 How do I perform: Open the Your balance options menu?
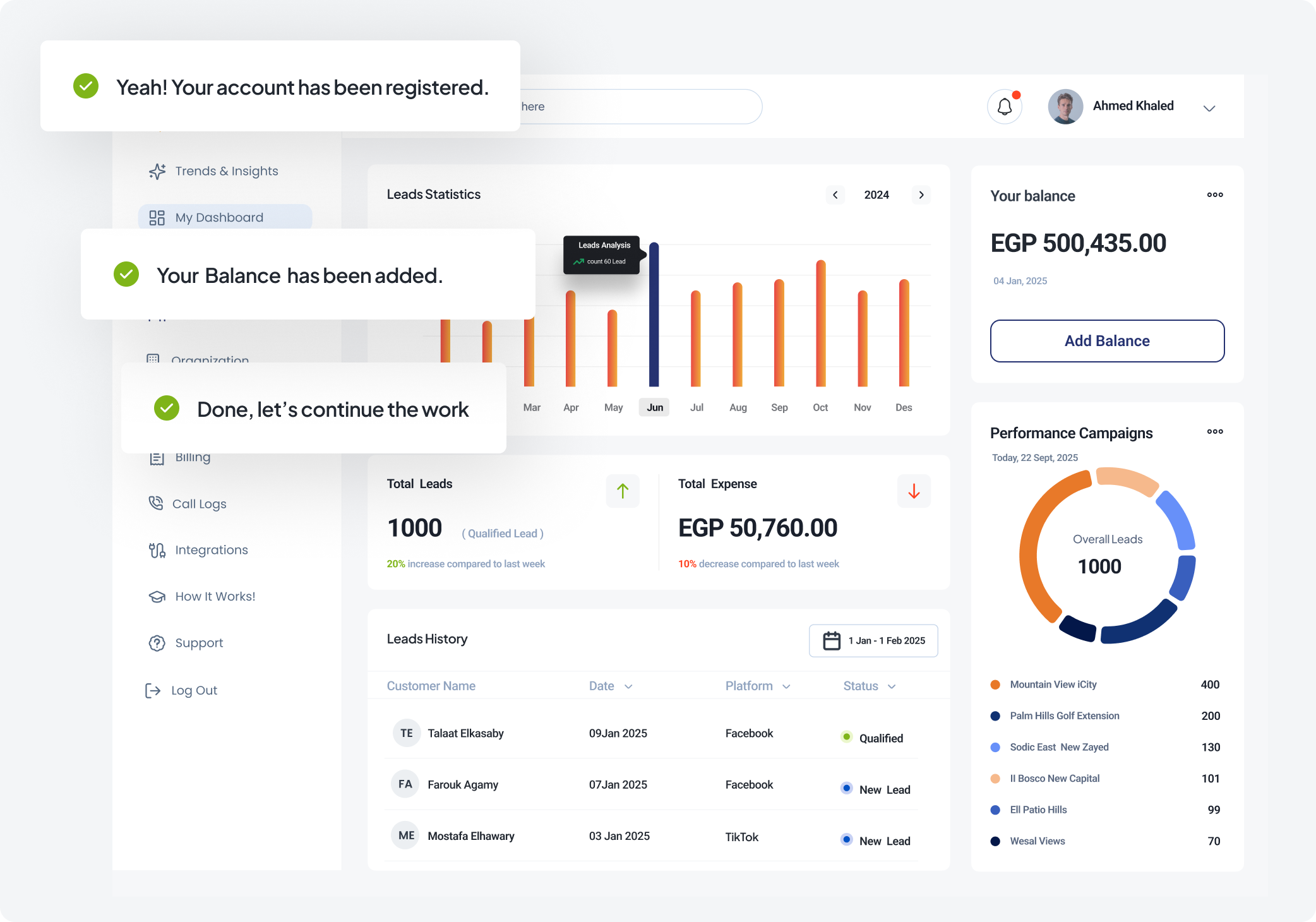pos(1214,195)
